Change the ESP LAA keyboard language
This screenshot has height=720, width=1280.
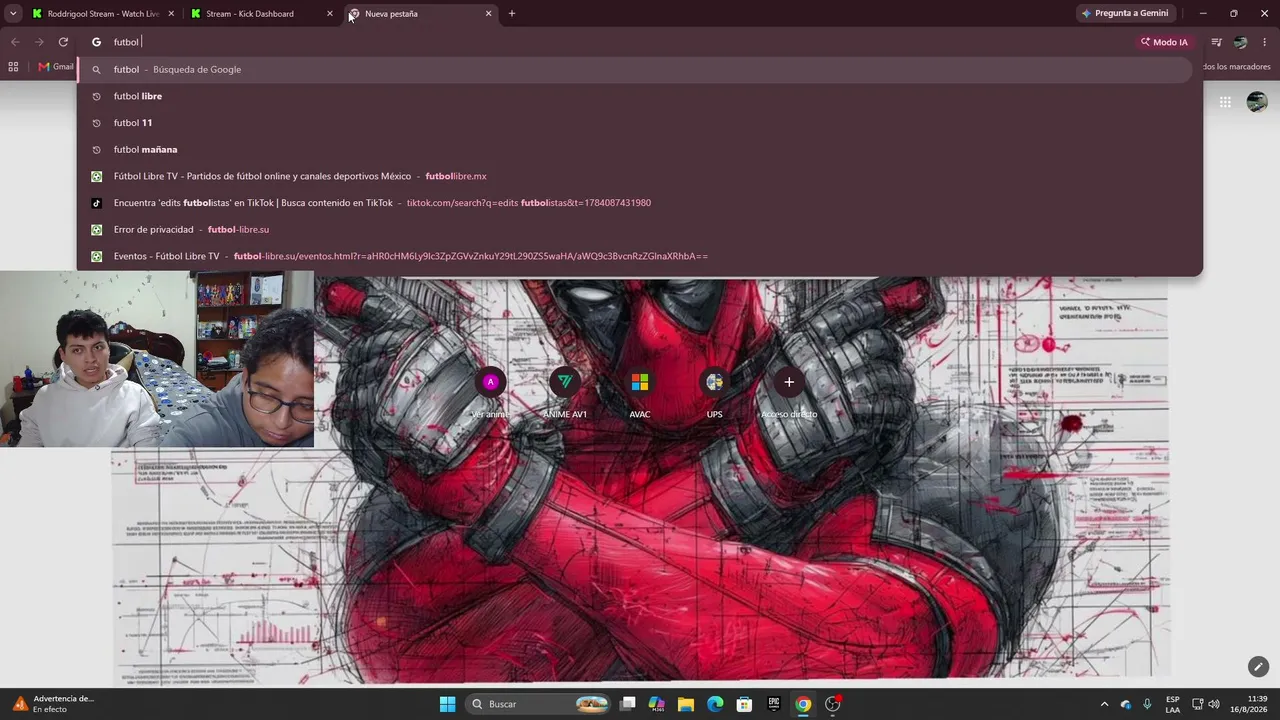coord(1172,704)
